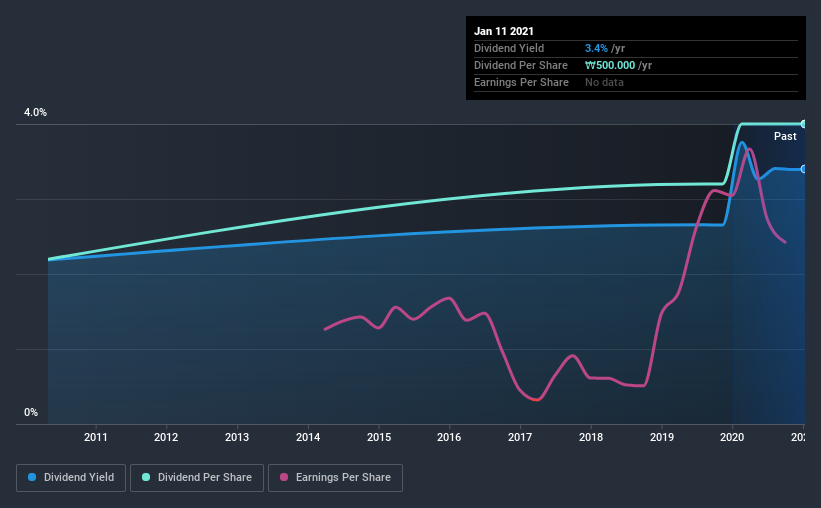The width and height of the screenshot is (821, 508).
Task: Click the pink Earnings Per Share legend dot
Action: point(284,477)
